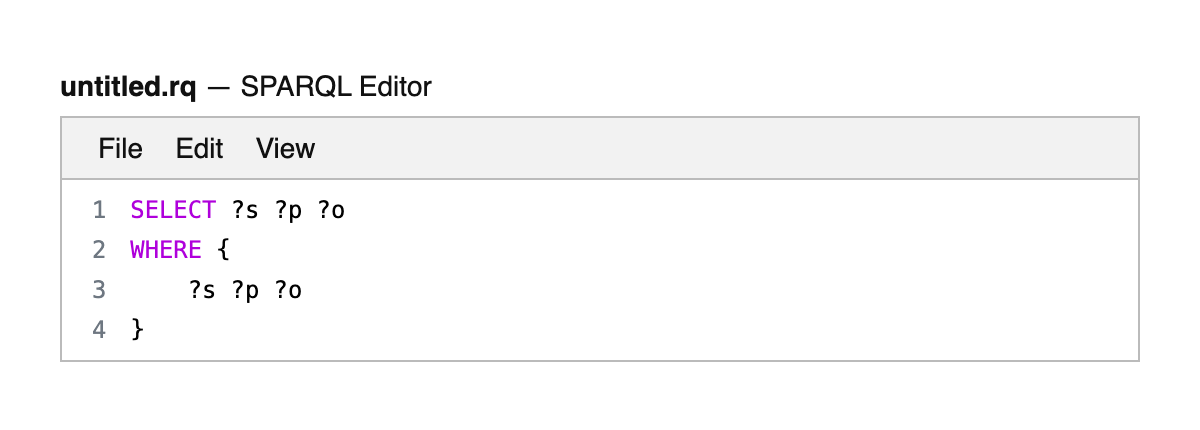Click the untitled.rq file name in the title

pyautogui.click(x=128, y=87)
